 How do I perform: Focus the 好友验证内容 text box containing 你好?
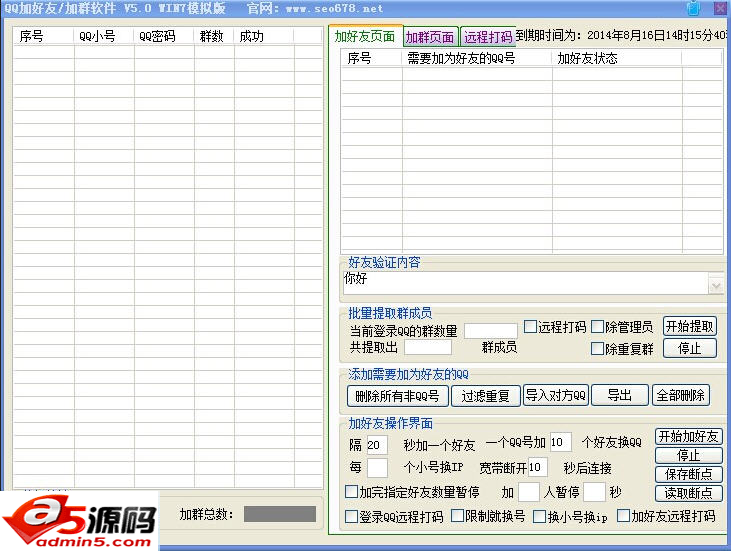pos(526,283)
